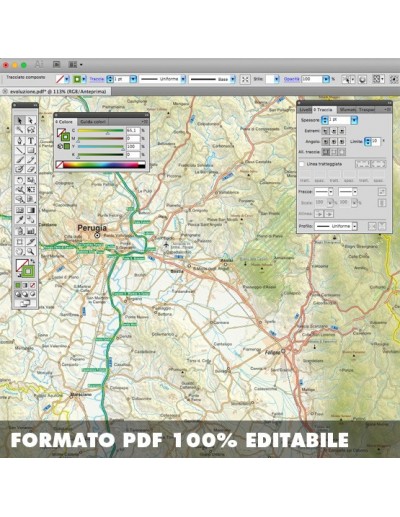Click the yellow Y slider in the Colore panel
The image size is (400, 517).
(101, 147)
